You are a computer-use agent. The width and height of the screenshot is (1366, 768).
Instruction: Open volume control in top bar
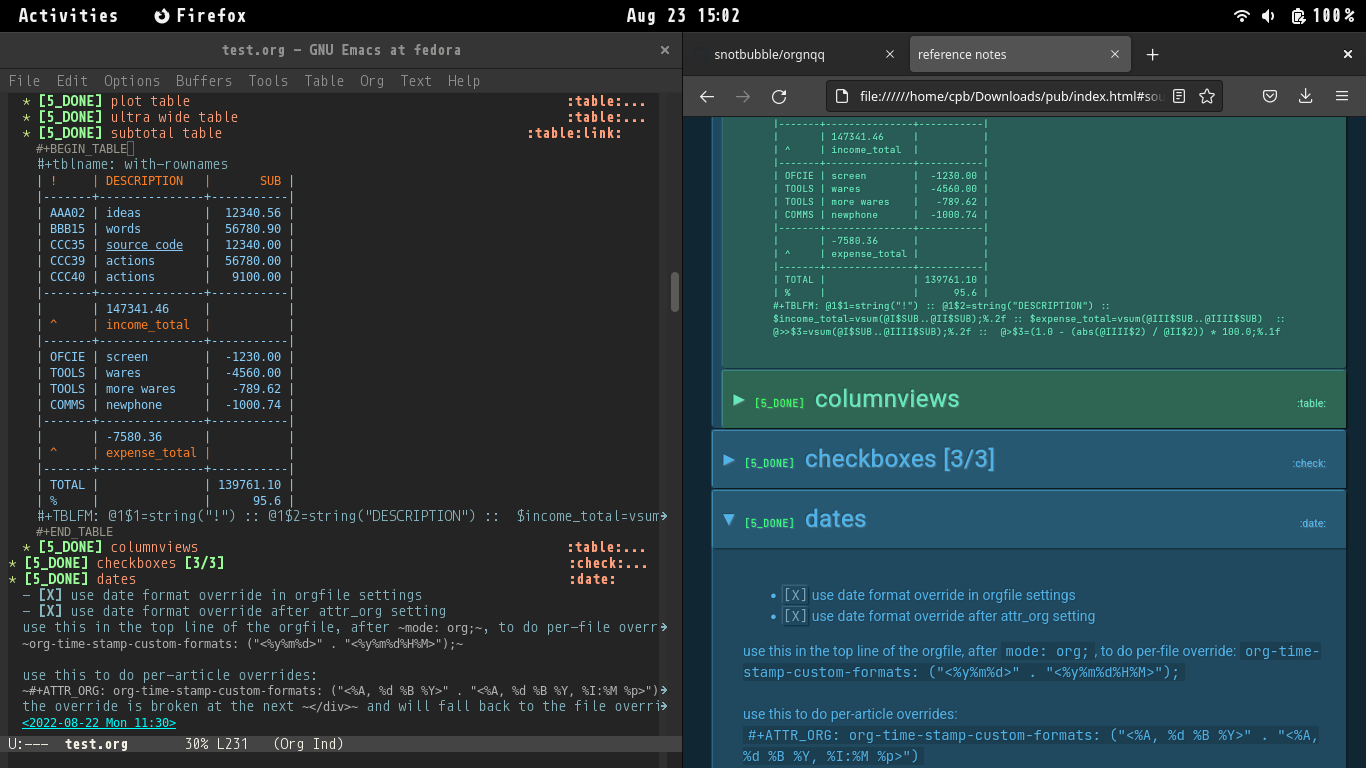click(x=1268, y=16)
